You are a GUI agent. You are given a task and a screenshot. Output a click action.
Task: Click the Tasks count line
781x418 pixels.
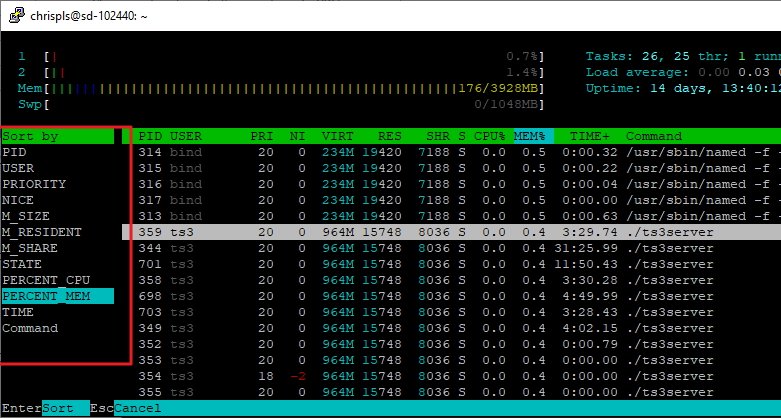[x=683, y=56]
